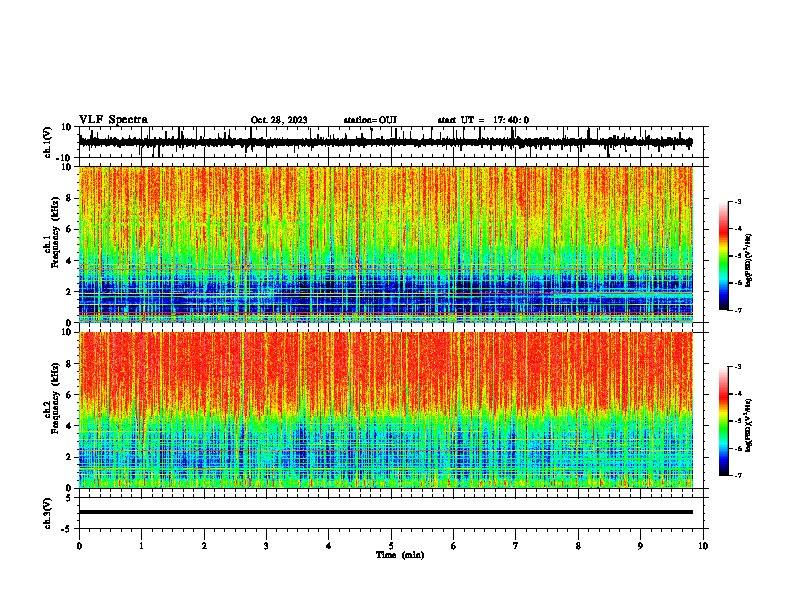Click the ch.1 spectrogram color bar
The width and height of the screenshot is (792, 612).
pyautogui.click(x=724, y=256)
